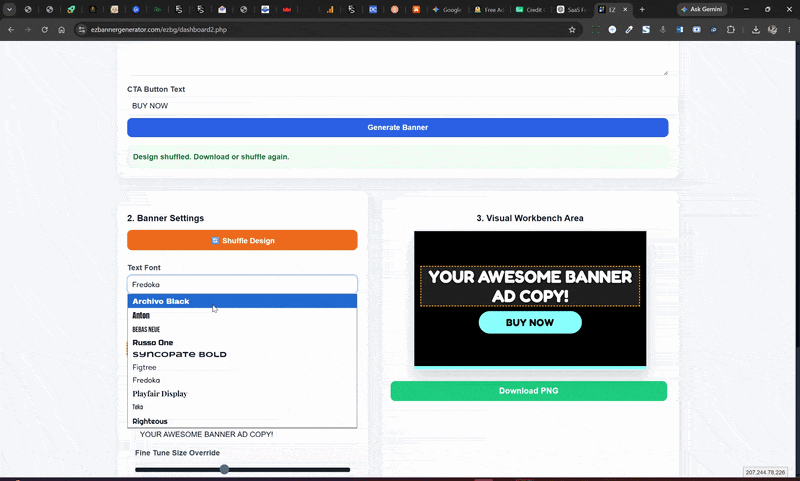Image resolution: width=800 pixels, height=481 pixels.
Task: Open the white circle extension icon
Action: pyautogui.click(x=612, y=30)
